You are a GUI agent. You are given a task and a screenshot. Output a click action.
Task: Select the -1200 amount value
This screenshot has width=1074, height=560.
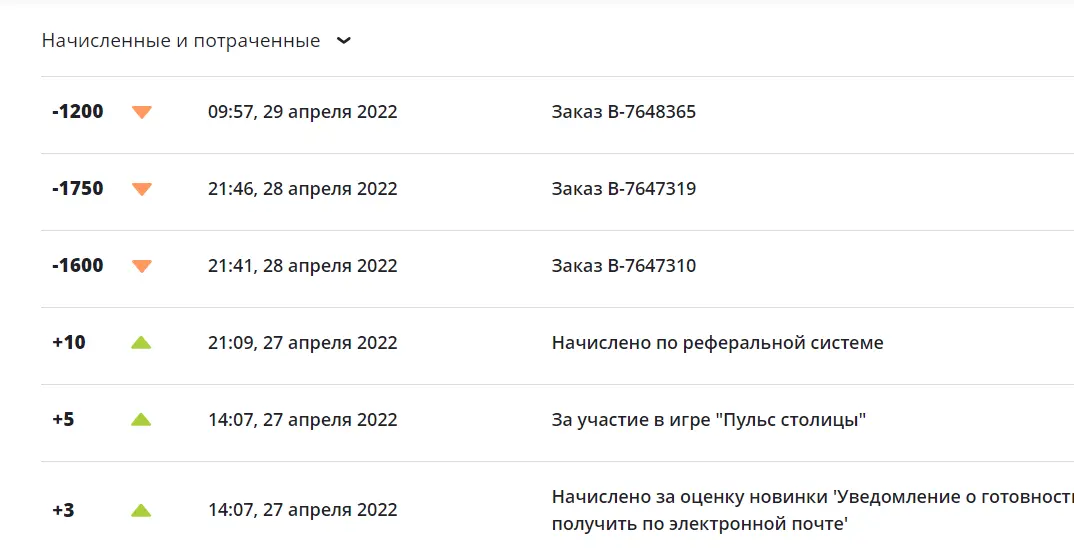(x=77, y=112)
